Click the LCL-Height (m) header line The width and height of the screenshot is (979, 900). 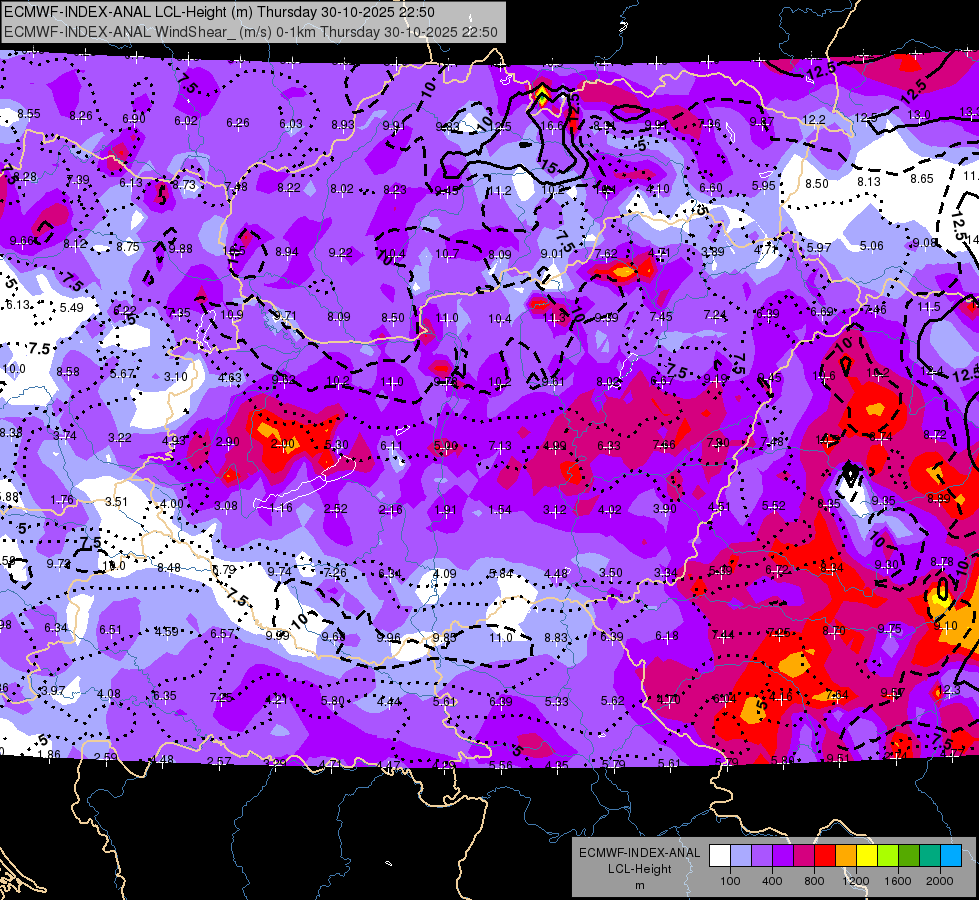(219, 12)
